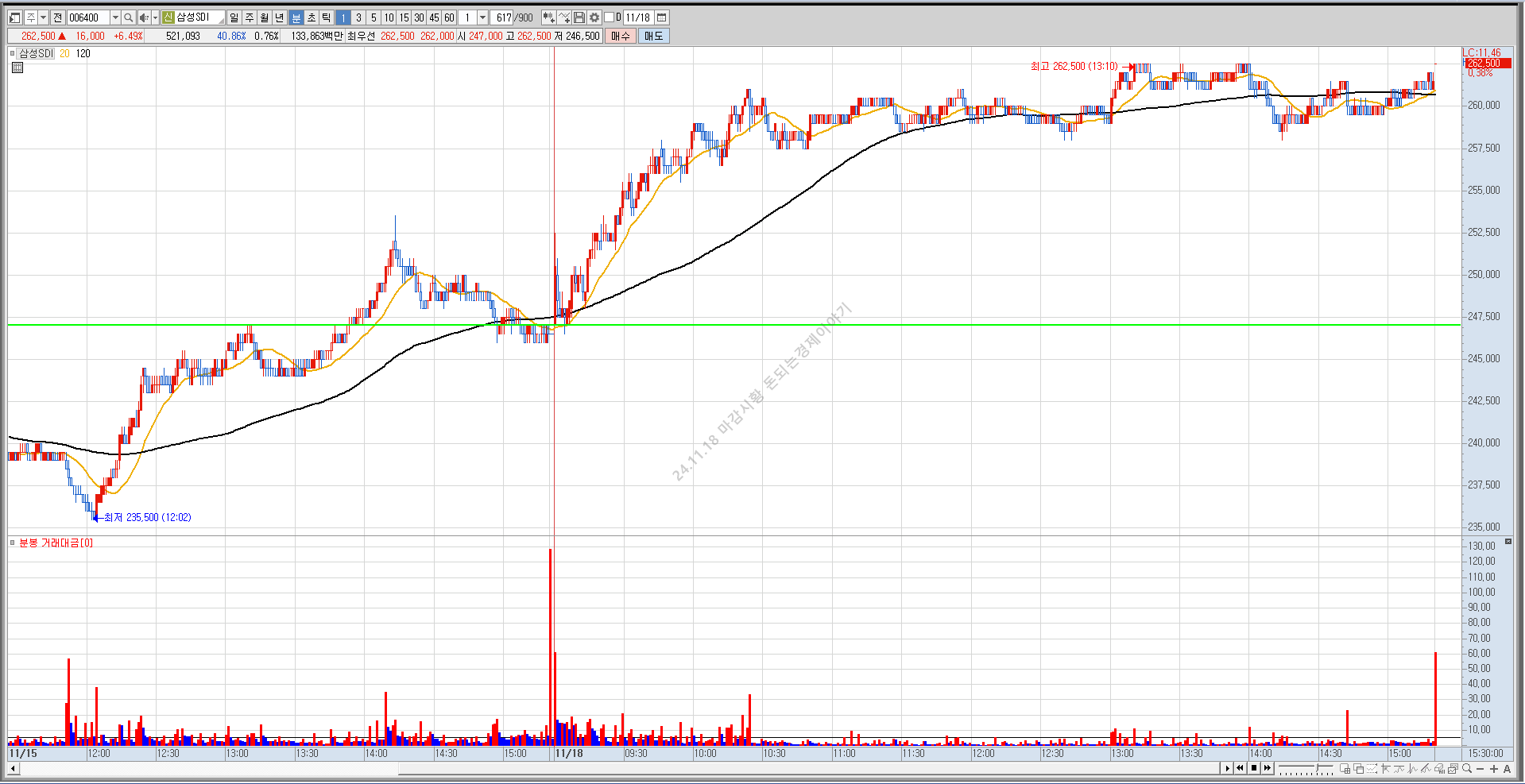Expand the dropdown next to speaker icon
The image size is (1525, 784).
(155, 17)
